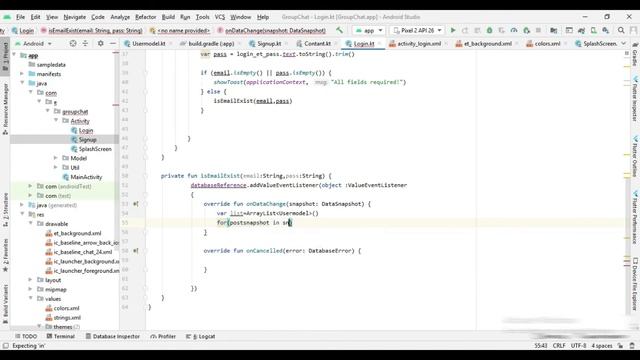Open the Profiler tool window
Screen dimensions: 640x360
(x=163, y=336)
